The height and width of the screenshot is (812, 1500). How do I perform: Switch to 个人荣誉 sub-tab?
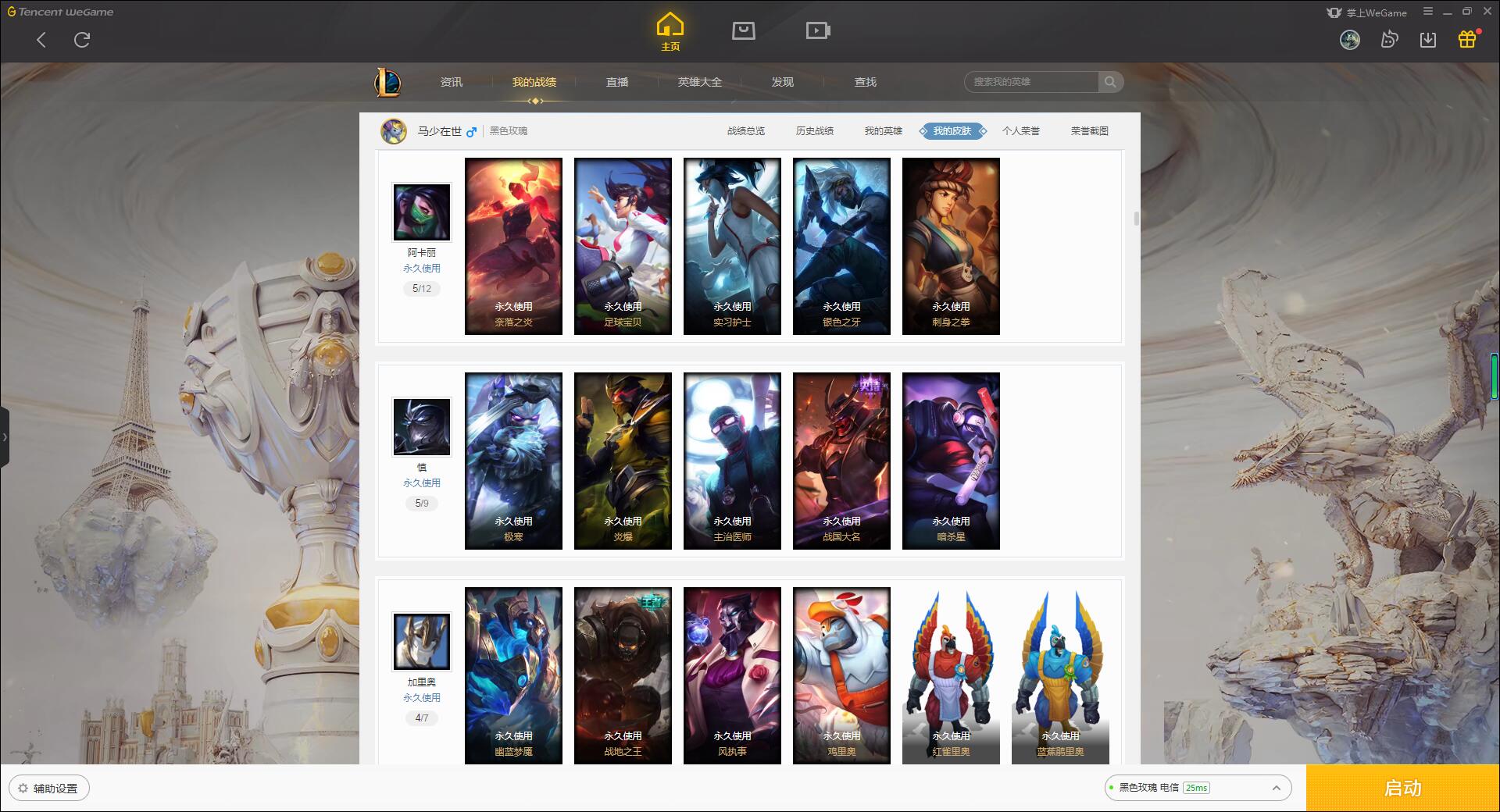[1021, 131]
